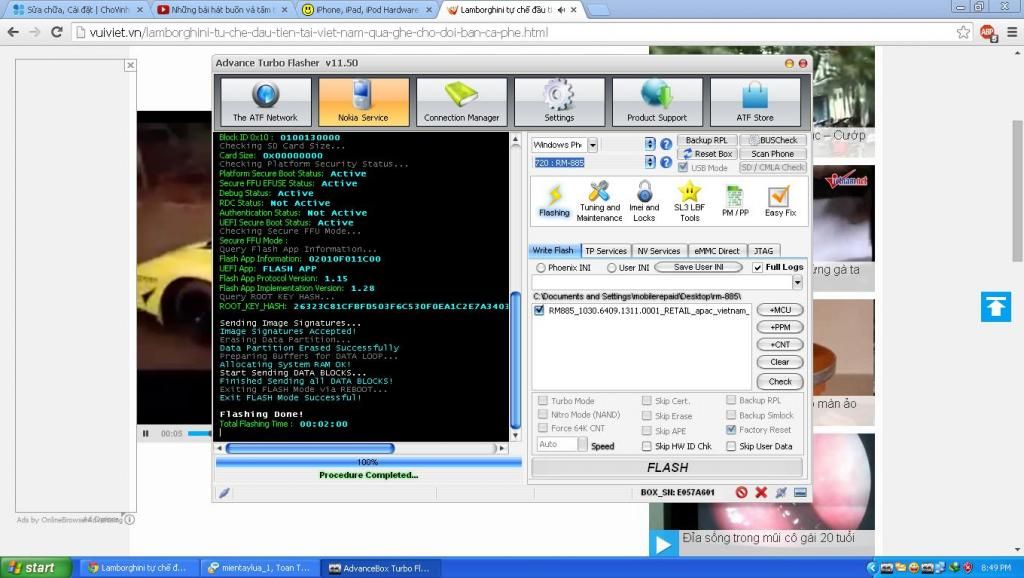Click the blue window icon in status bar
The width and height of the screenshot is (1024, 578).
(x=800, y=492)
